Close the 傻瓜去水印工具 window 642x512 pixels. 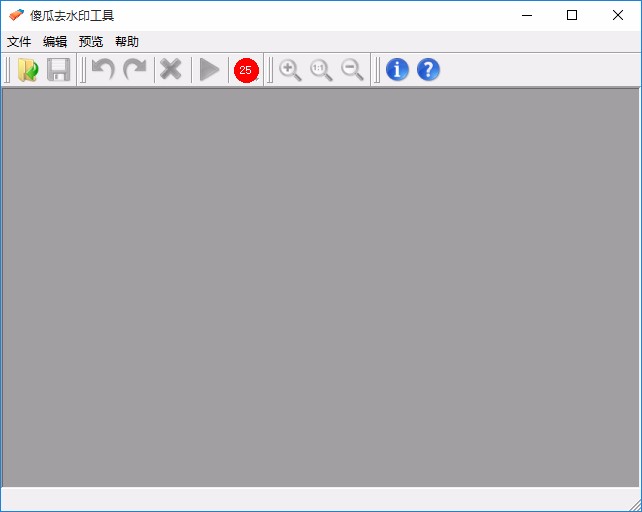618,16
